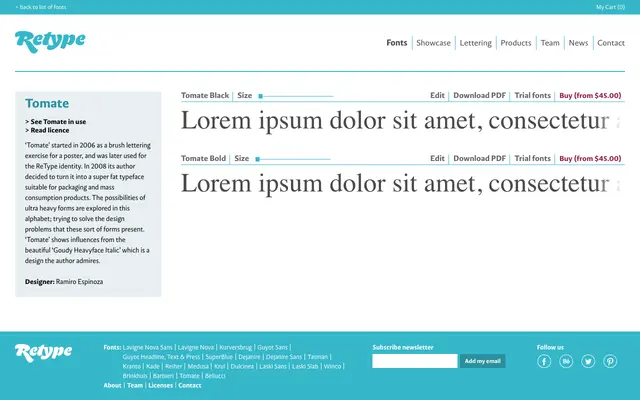Open the About link in the footer

pos(112,385)
